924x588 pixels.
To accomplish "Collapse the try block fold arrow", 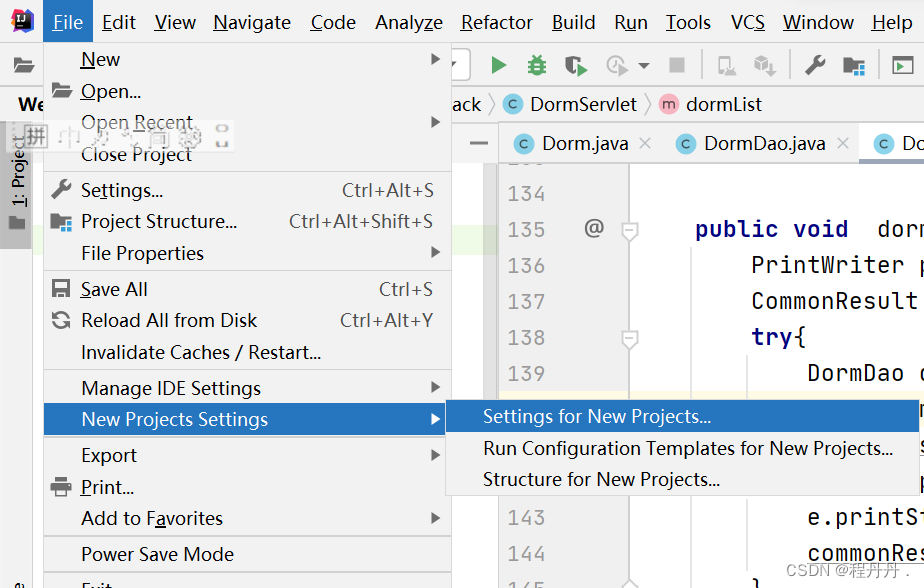I will tap(629, 337).
